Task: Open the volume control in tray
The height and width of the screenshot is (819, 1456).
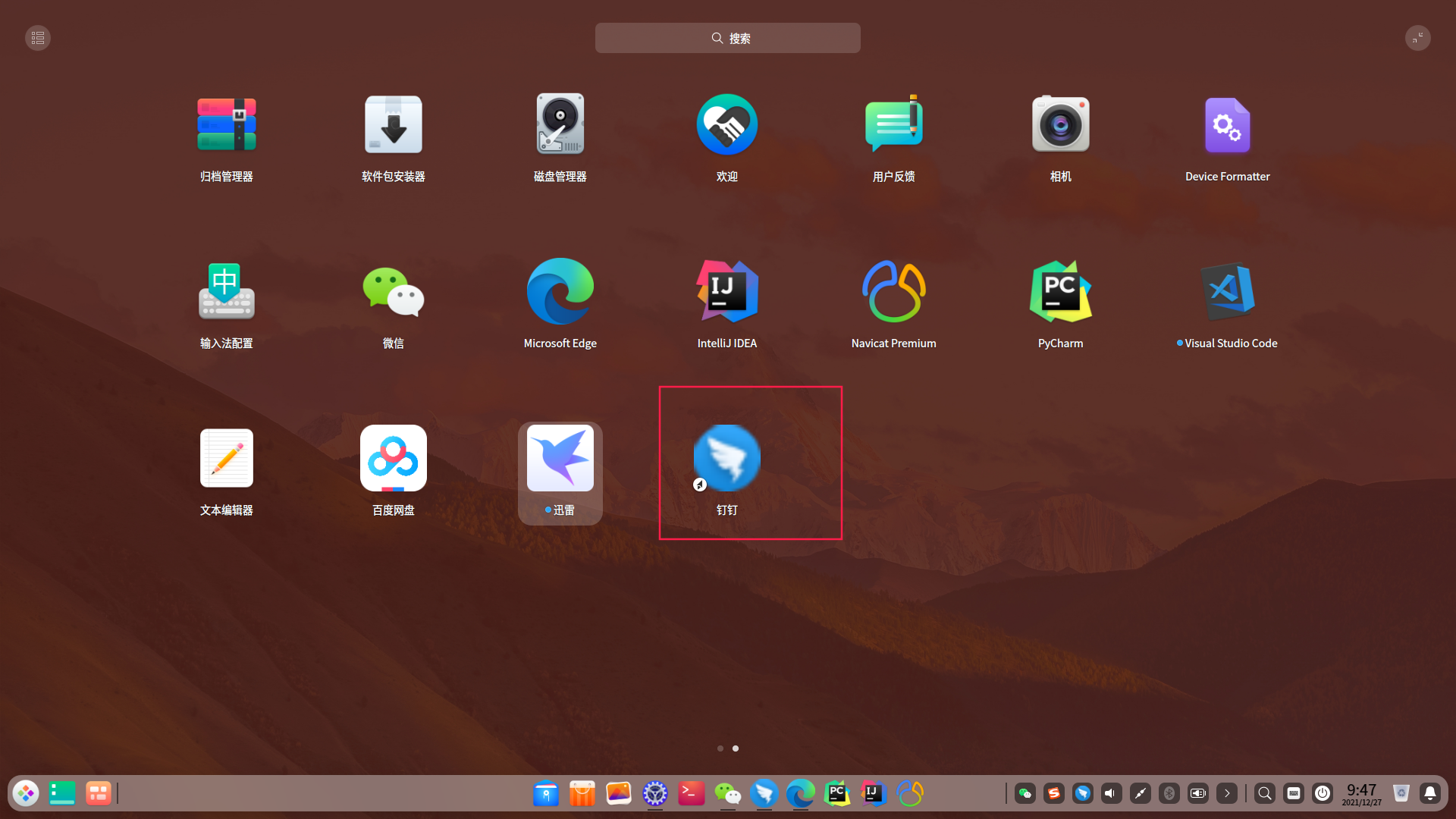Action: [1111, 793]
